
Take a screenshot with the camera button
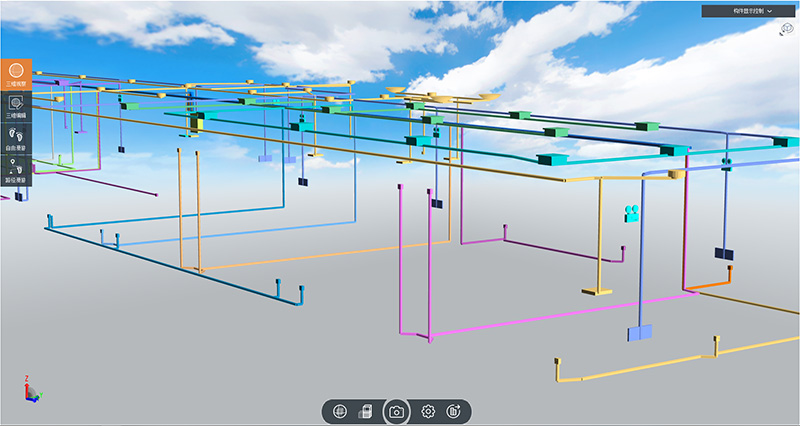click(397, 411)
